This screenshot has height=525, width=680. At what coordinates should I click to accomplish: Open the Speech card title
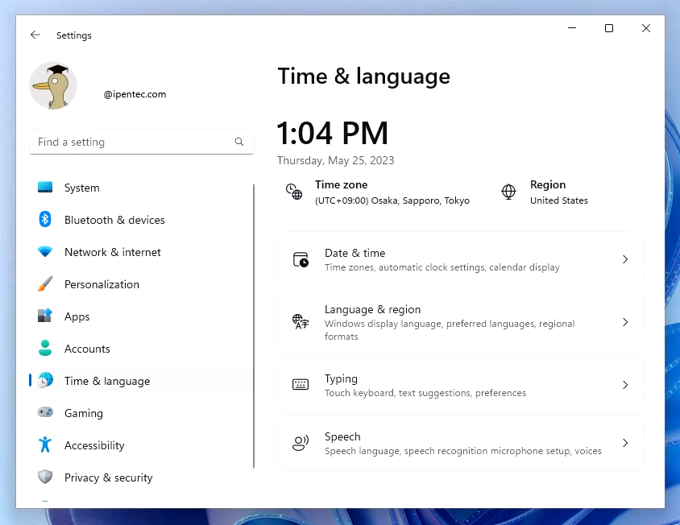pyautogui.click(x=342, y=436)
